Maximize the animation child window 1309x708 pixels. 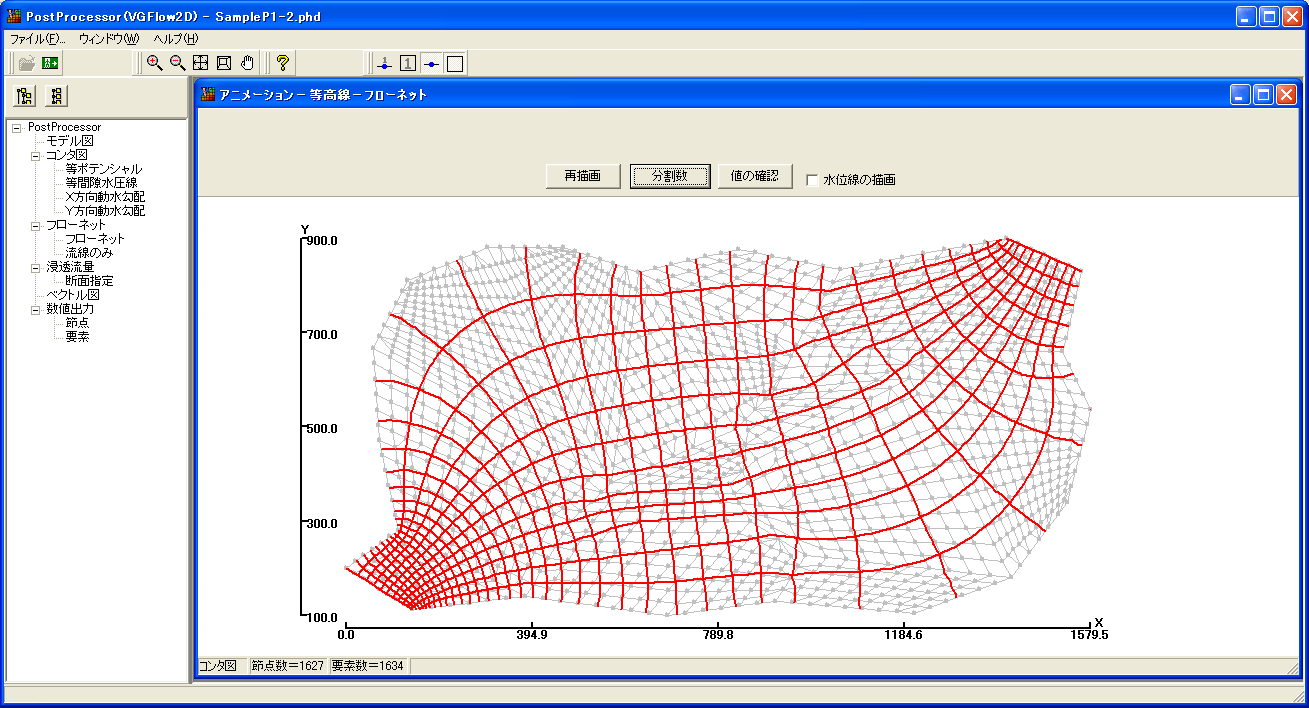click(1263, 95)
